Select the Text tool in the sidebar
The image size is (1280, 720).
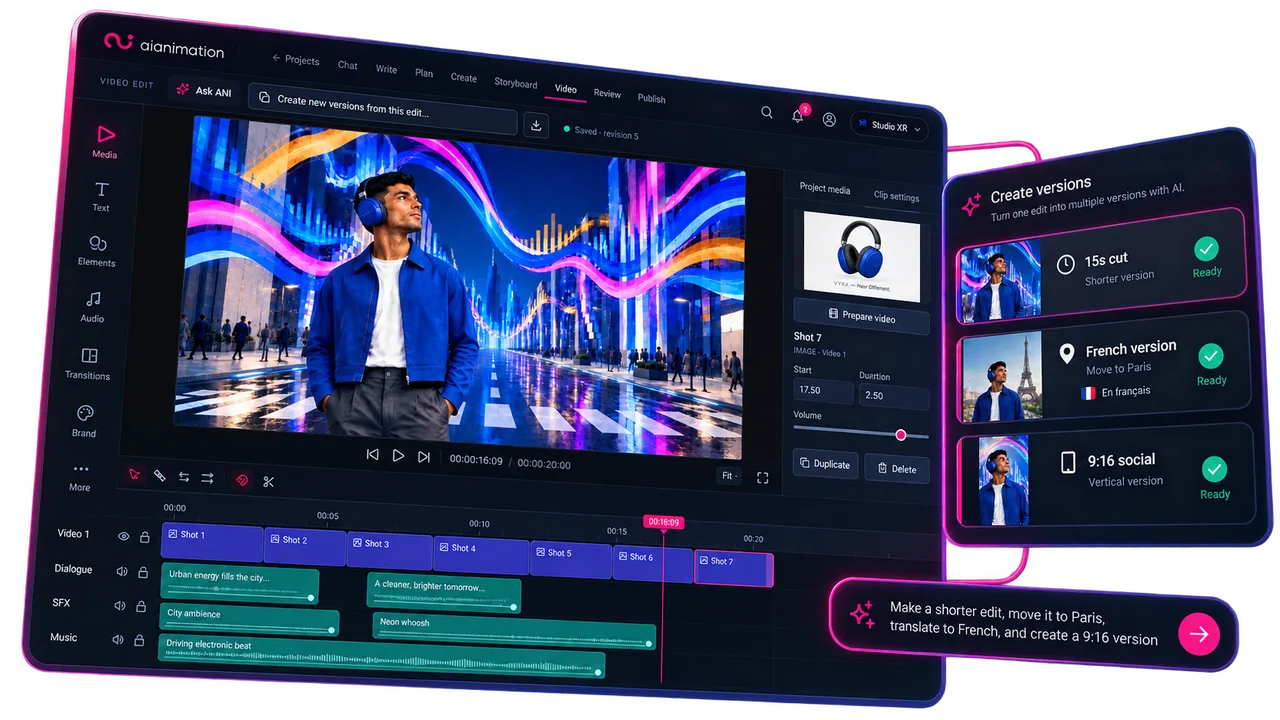(101, 196)
